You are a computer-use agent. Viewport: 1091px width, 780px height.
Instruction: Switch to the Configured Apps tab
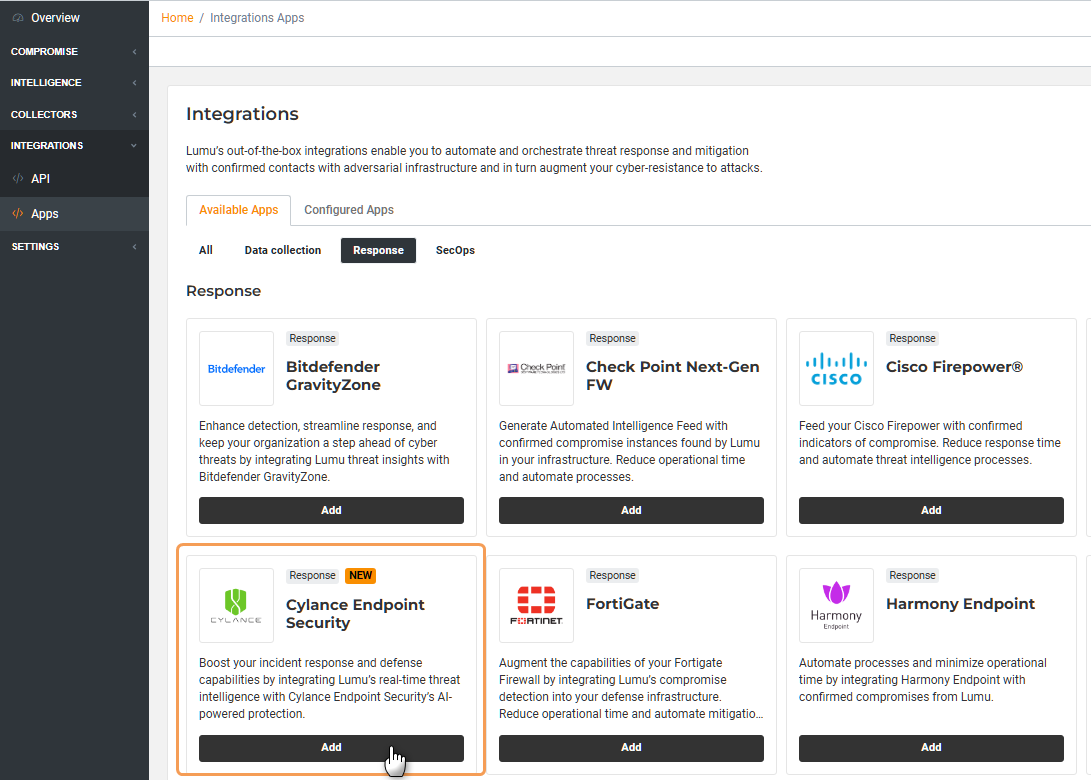click(349, 210)
